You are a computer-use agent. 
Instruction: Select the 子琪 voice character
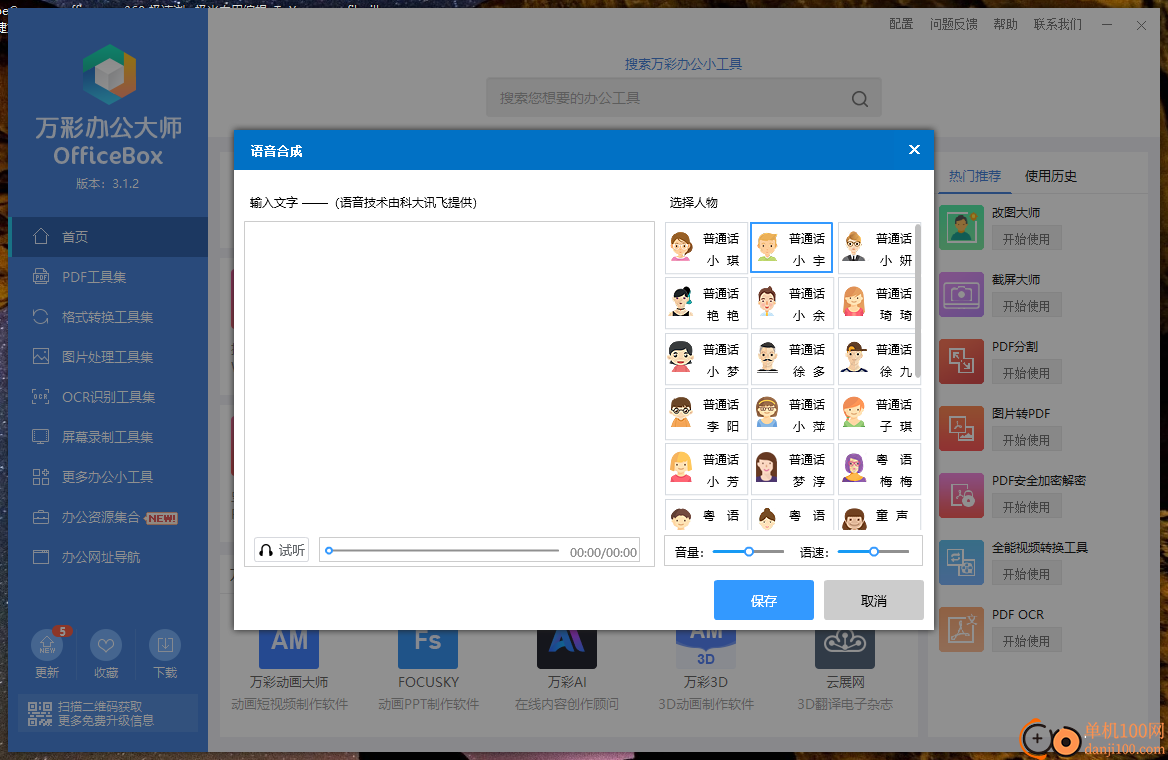[x=877, y=414]
